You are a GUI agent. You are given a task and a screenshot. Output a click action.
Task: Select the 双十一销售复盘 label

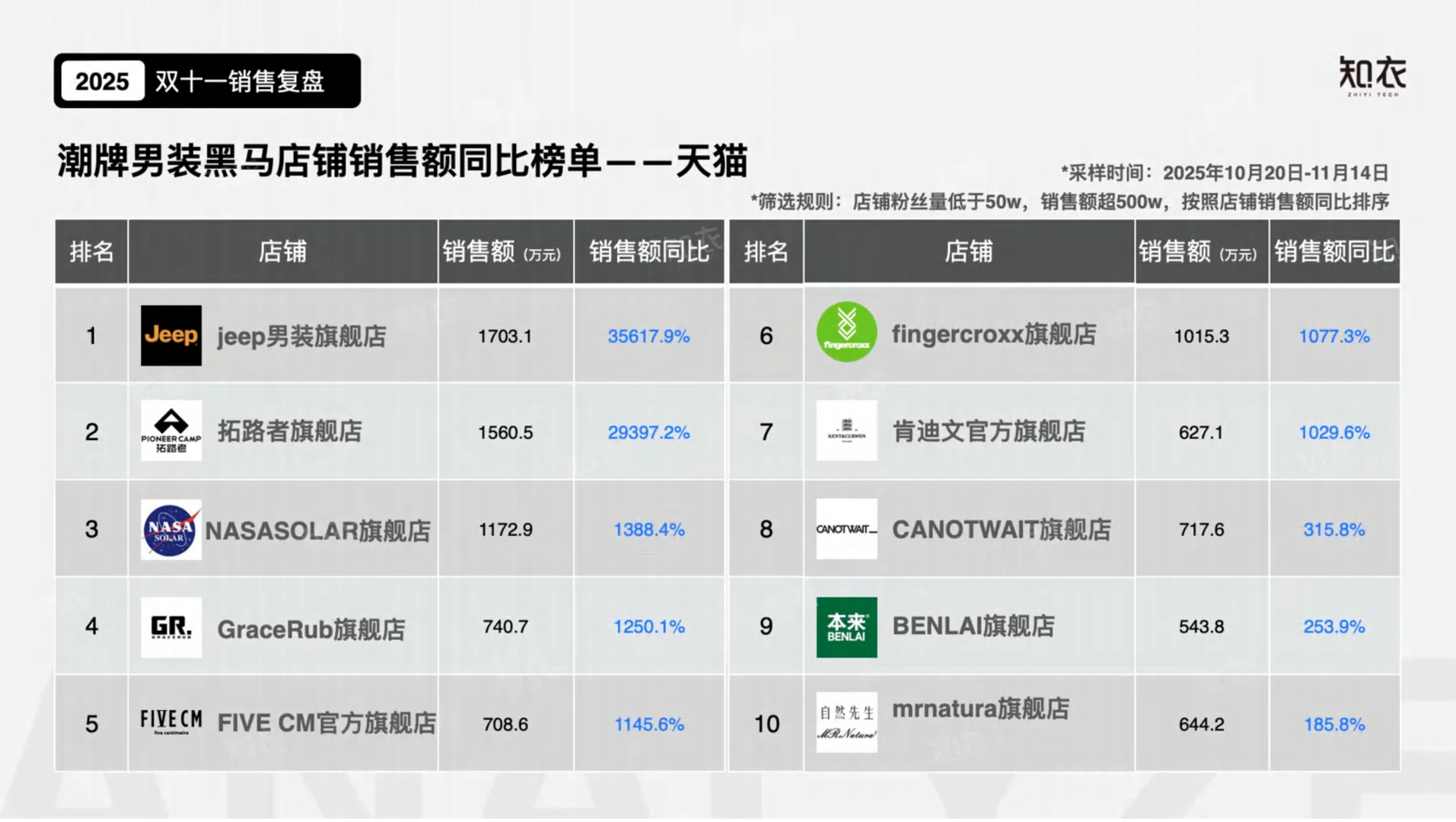(240, 81)
